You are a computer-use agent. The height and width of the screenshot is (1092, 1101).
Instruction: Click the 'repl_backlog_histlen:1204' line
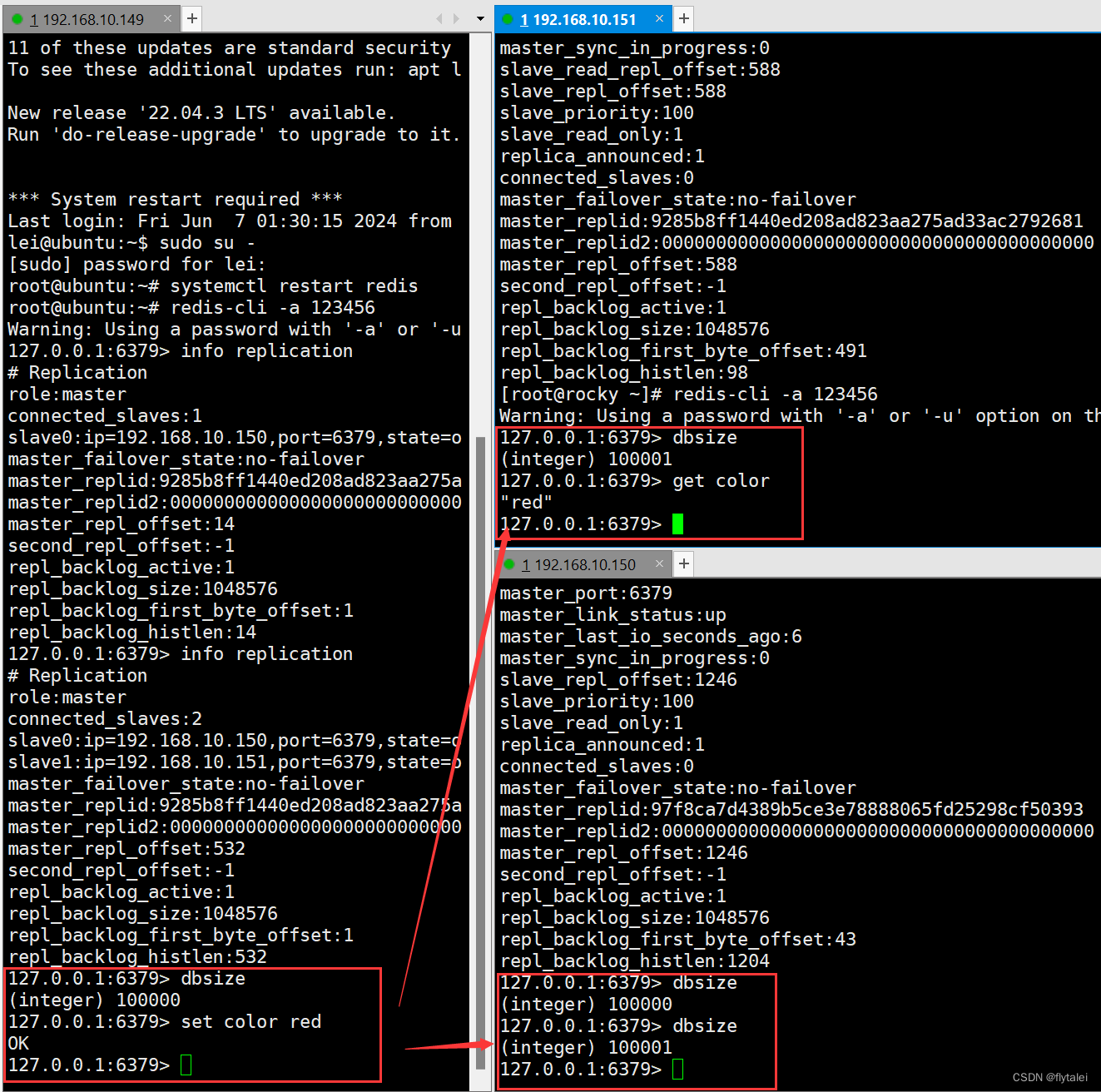coord(635,960)
